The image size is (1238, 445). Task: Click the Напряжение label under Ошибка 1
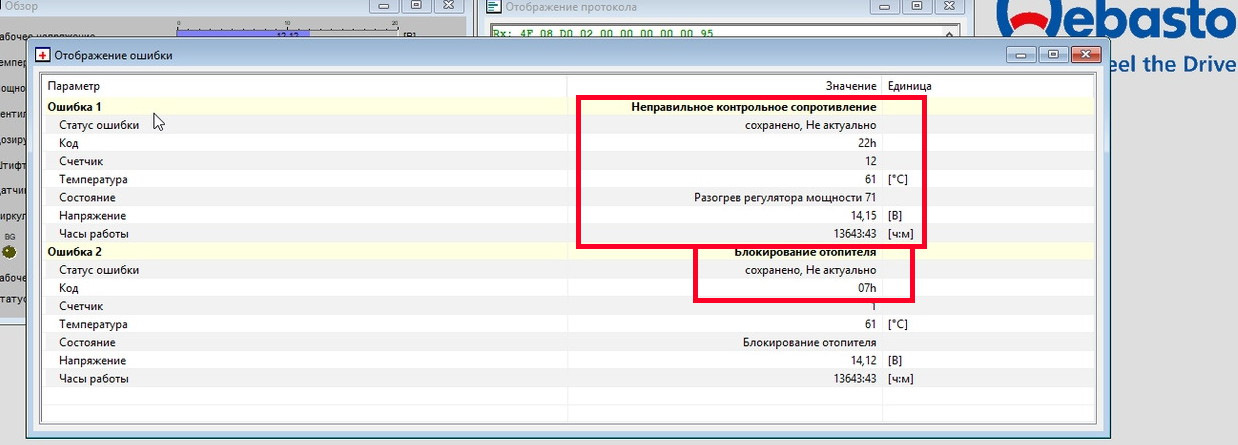(x=93, y=215)
